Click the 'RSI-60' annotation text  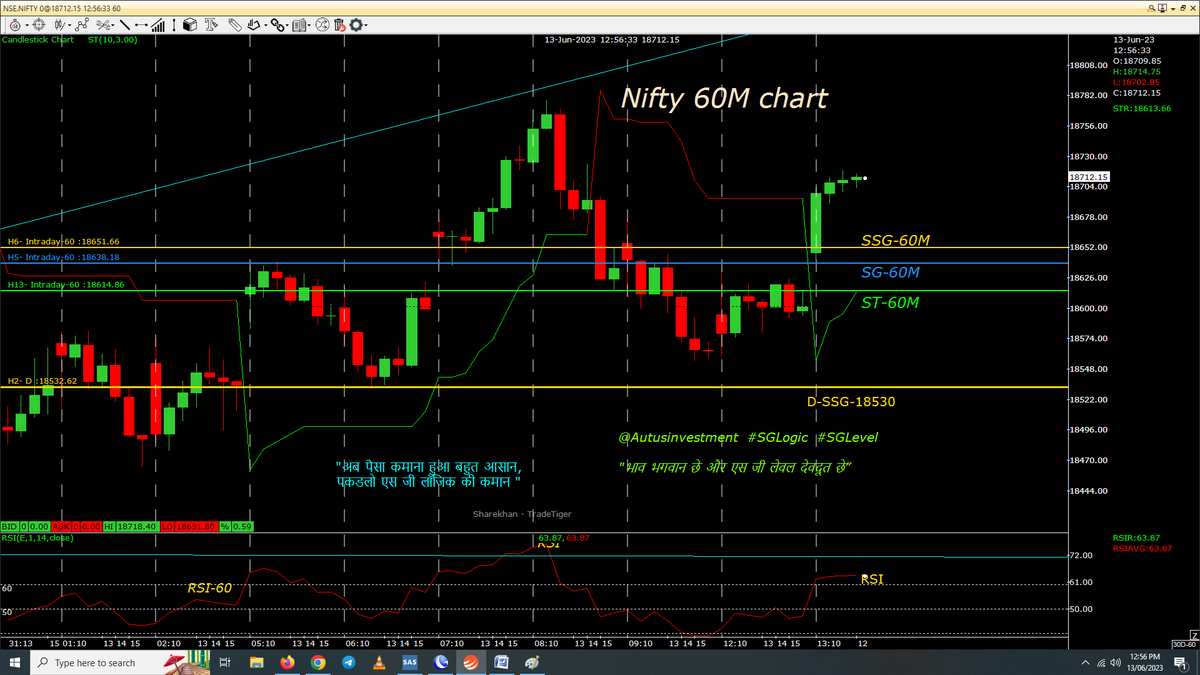[x=209, y=587]
